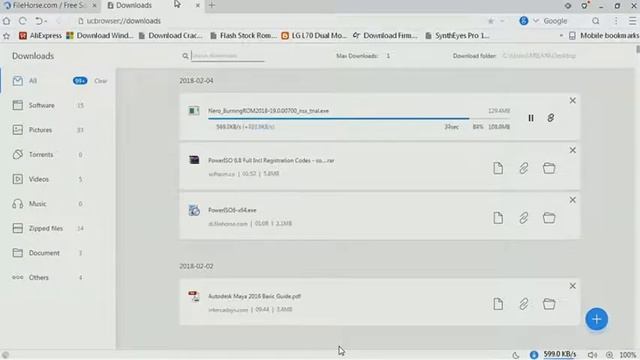Open the hamburger main menu

click(x=632, y=21)
